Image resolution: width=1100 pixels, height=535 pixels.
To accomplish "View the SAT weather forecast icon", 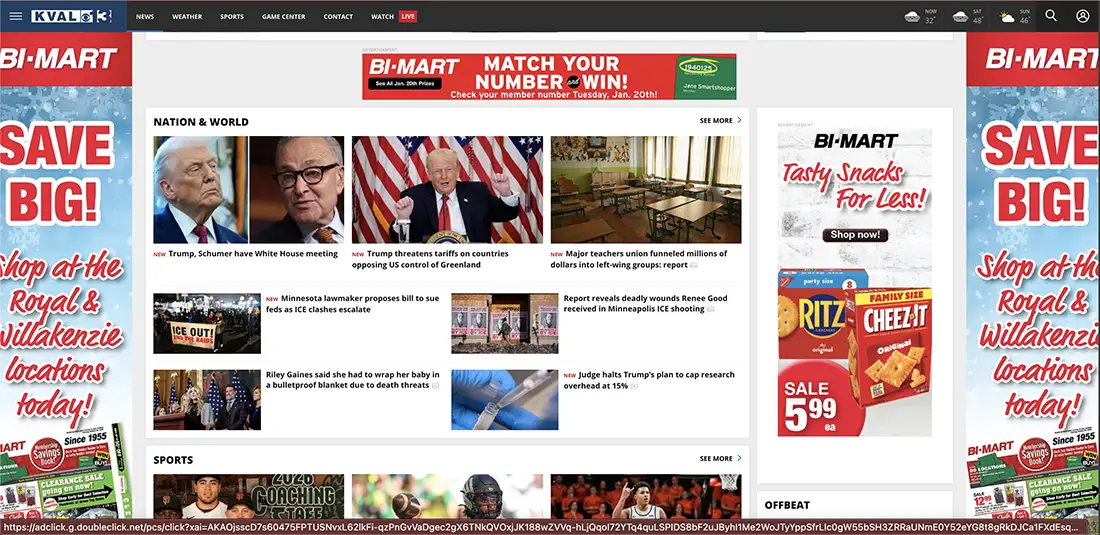I will tap(960, 17).
